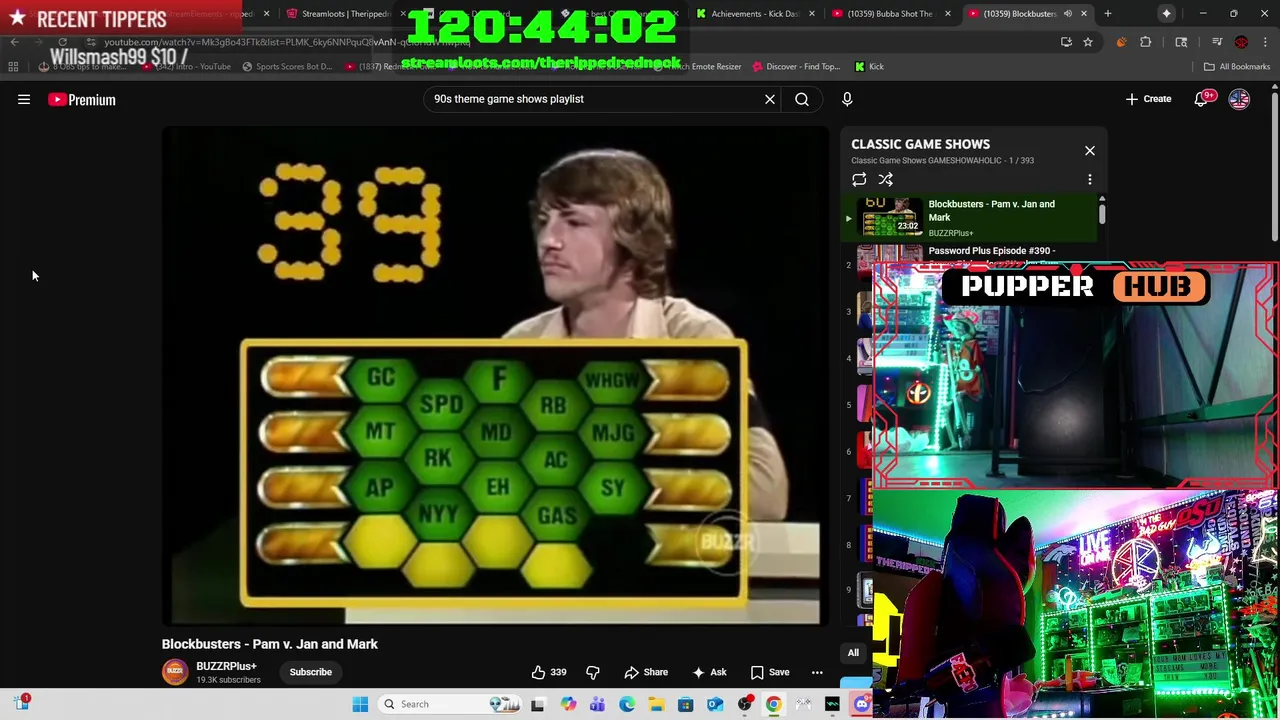Image resolution: width=1280 pixels, height=720 pixels.
Task: Toggle shuffle playlist
Action: pyautogui.click(x=886, y=180)
